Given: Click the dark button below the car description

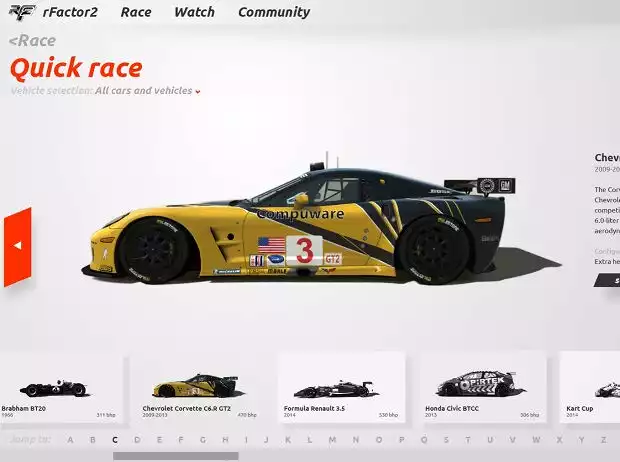Looking at the screenshot, I should tap(607, 280).
